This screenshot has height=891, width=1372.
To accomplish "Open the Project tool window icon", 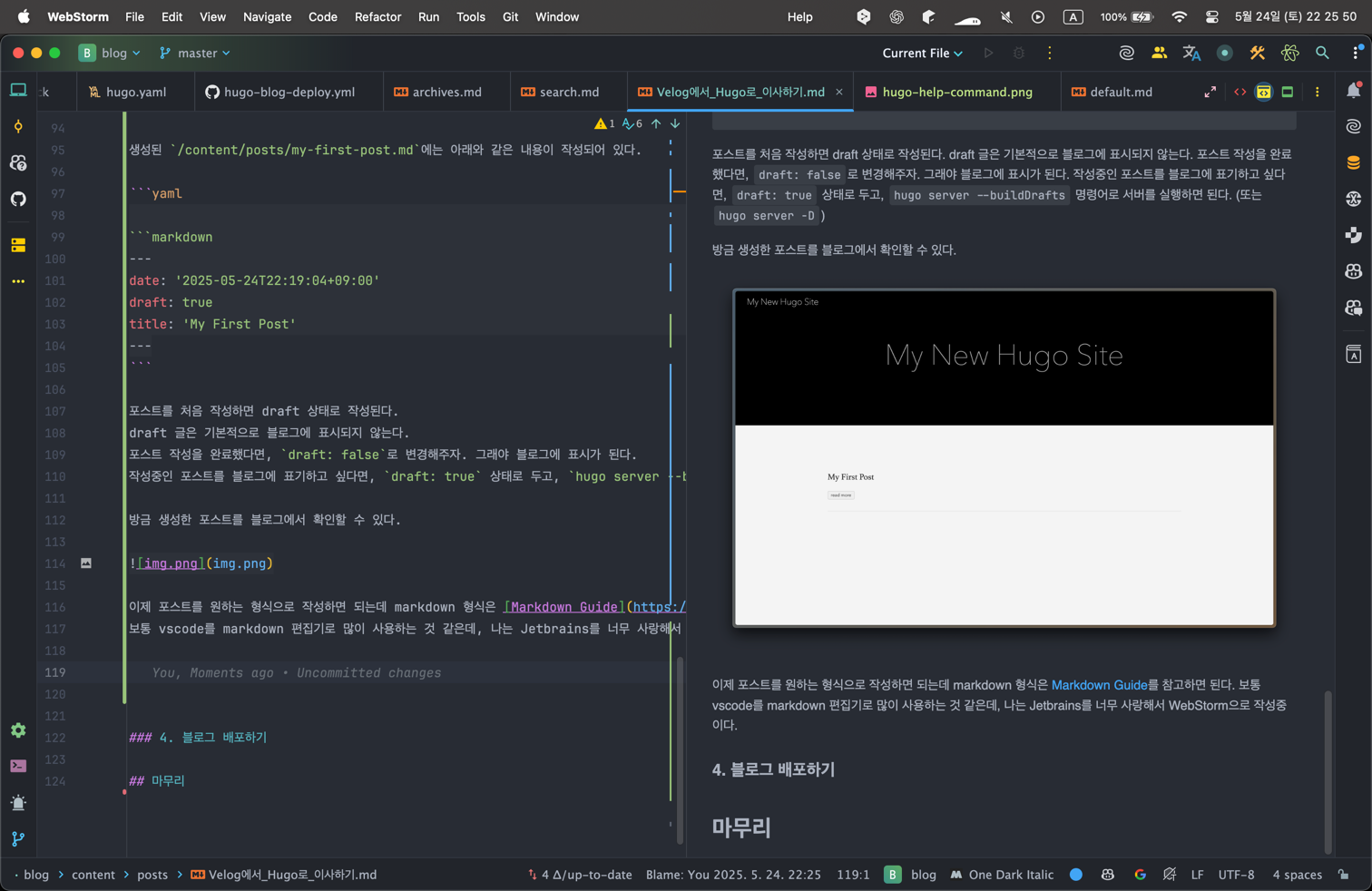I will pyautogui.click(x=18, y=91).
